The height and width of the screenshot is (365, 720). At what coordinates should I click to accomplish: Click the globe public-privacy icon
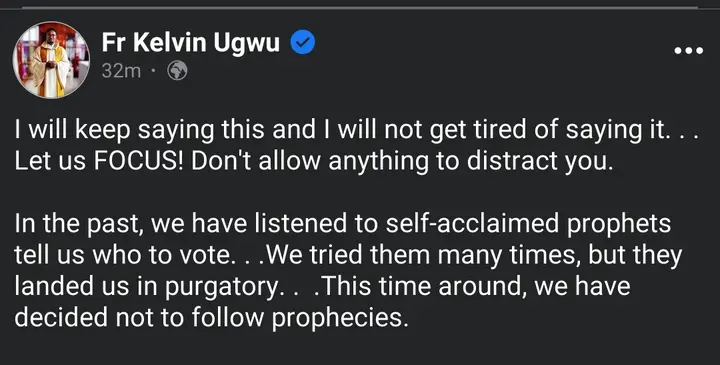pyautogui.click(x=177, y=71)
